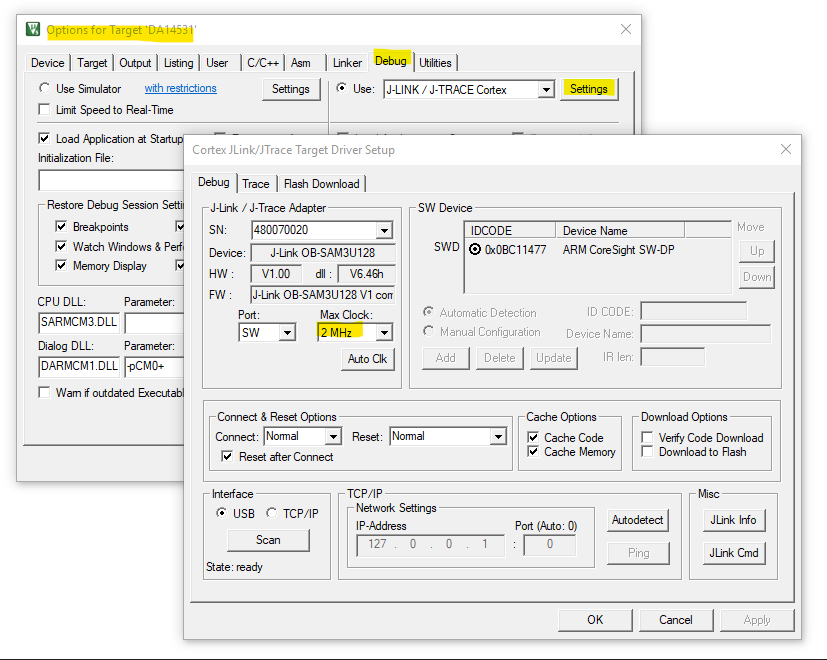
Task: Expand the Connect Normal dropdown
Action: coord(333,437)
